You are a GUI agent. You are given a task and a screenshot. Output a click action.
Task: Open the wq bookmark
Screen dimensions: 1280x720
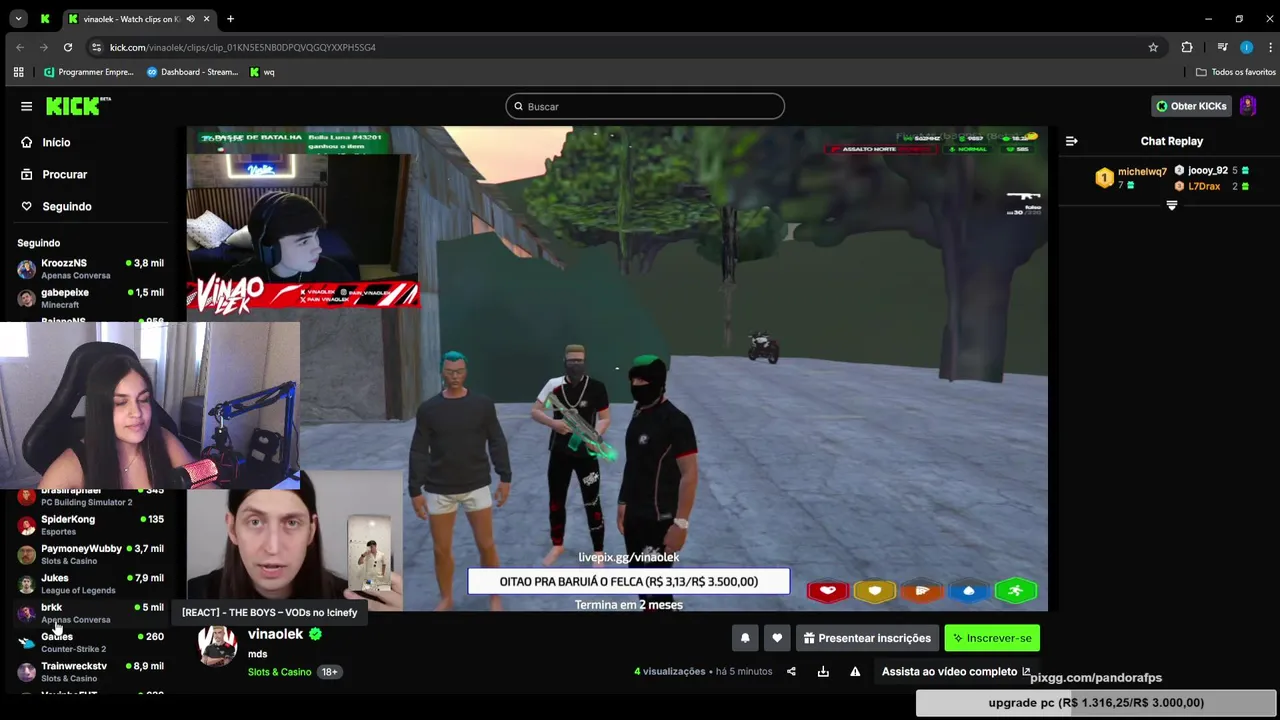pyautogui.click(x=262, y=72)
